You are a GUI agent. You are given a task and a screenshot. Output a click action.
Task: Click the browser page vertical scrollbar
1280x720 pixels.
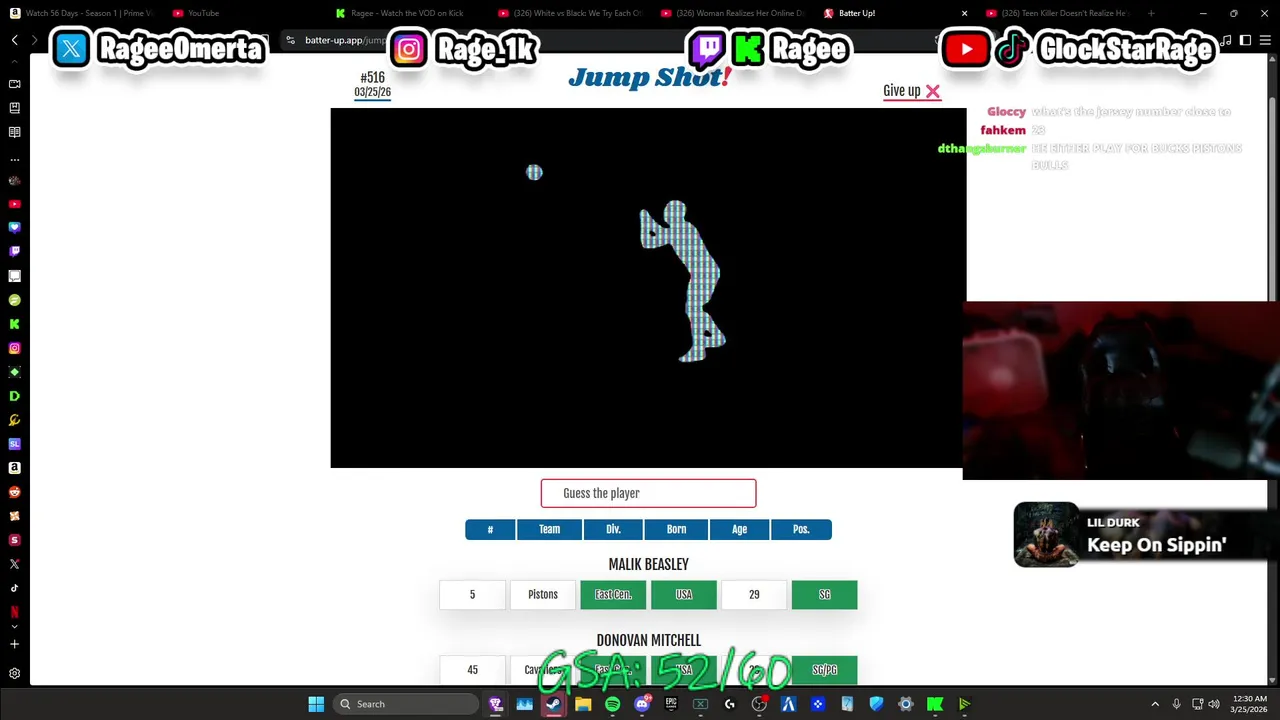pyautogui.click(x=1273, y=370)
